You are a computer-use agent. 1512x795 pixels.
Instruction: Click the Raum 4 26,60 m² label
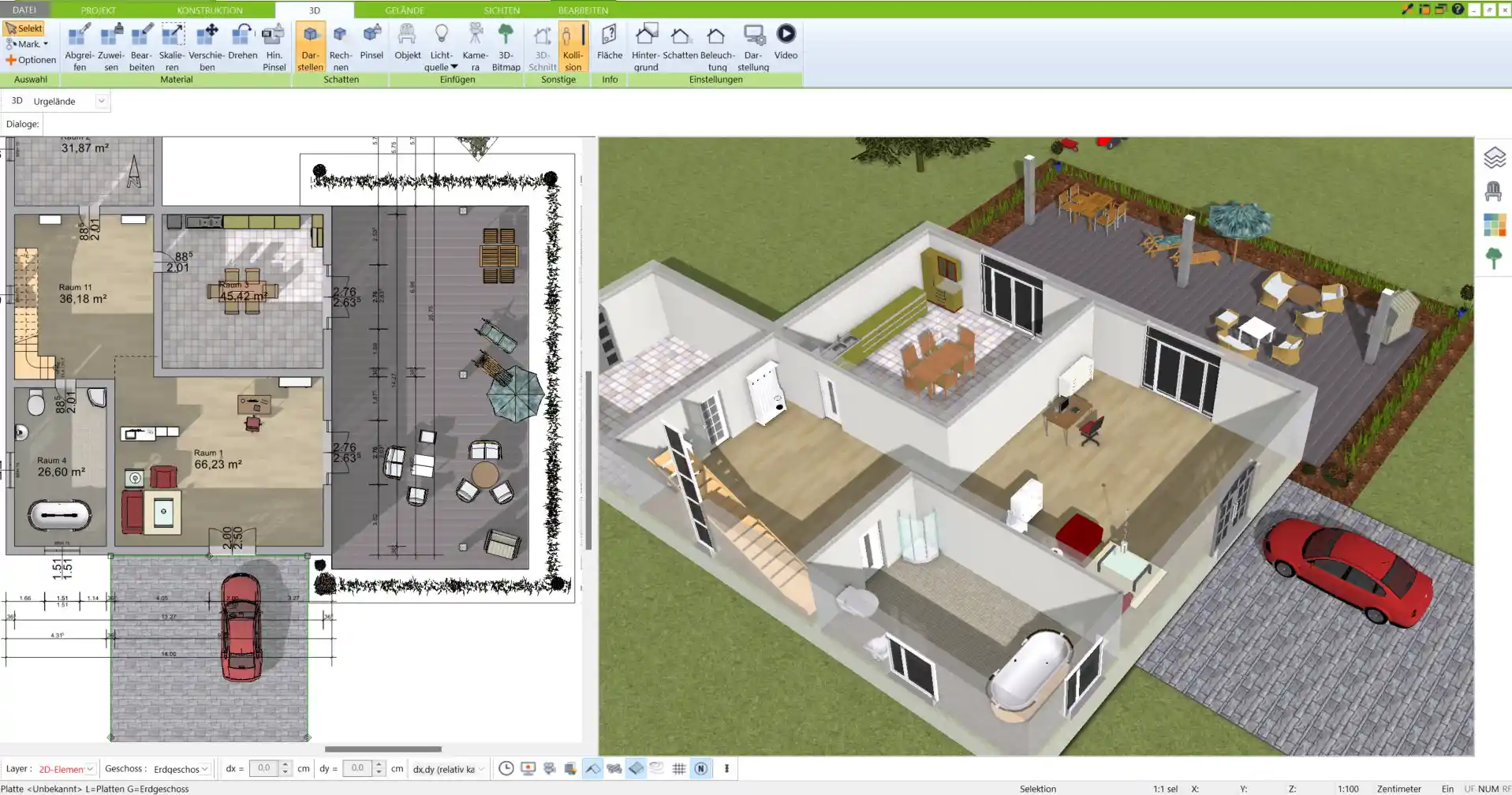point(61,466)
